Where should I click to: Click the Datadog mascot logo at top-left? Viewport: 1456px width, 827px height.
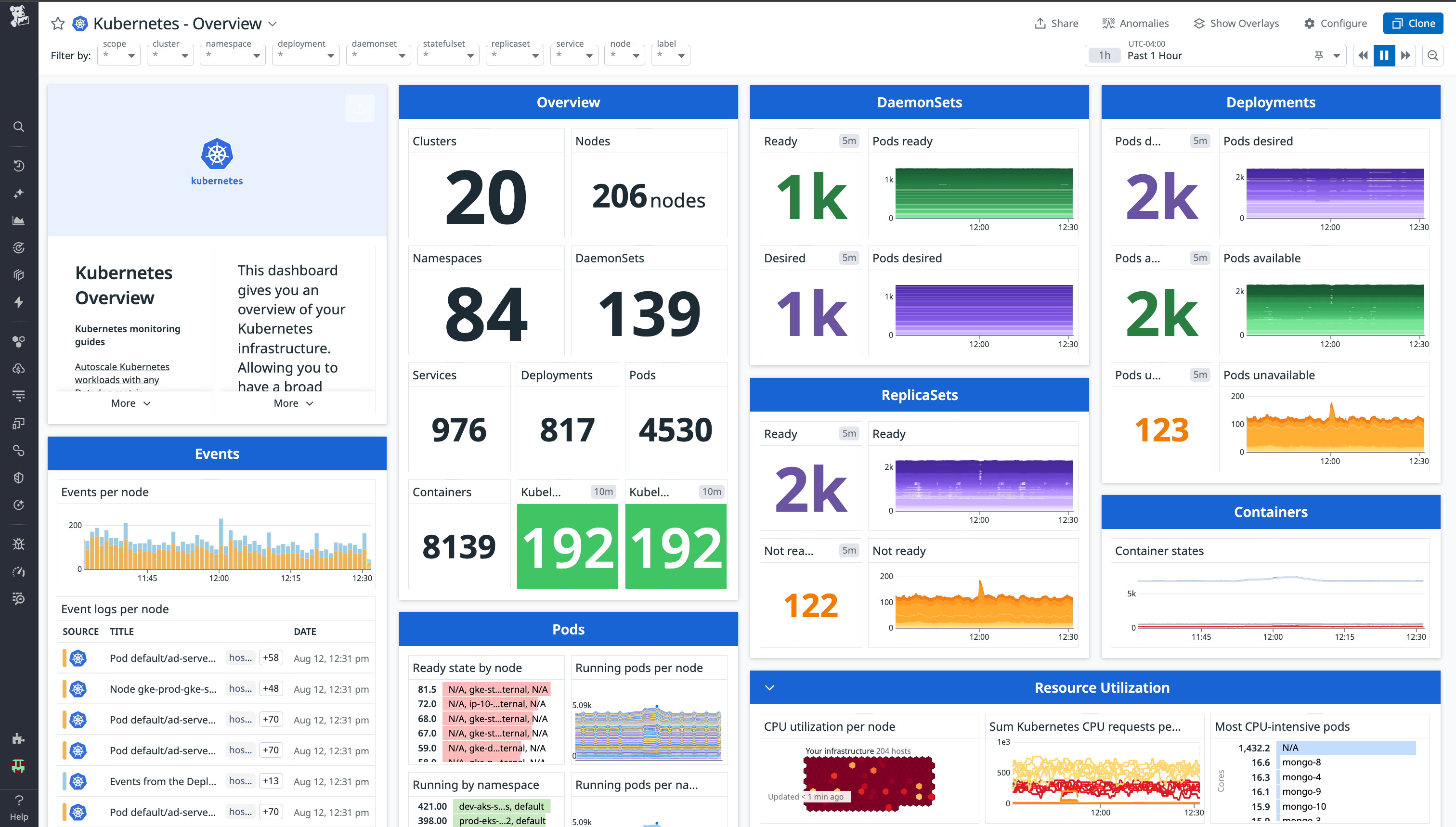(x=19, y=17)
